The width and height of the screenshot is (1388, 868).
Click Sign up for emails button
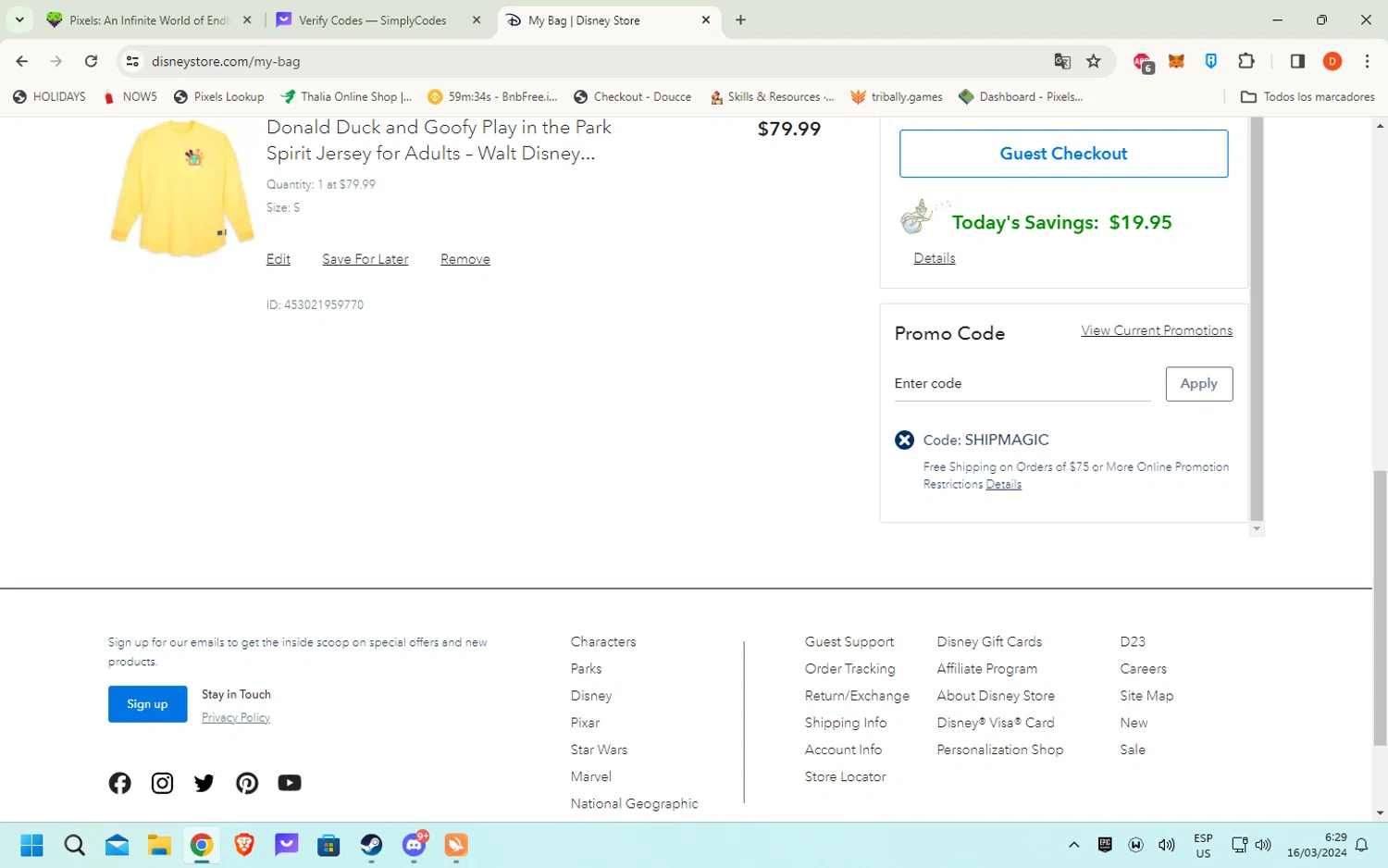147,704
